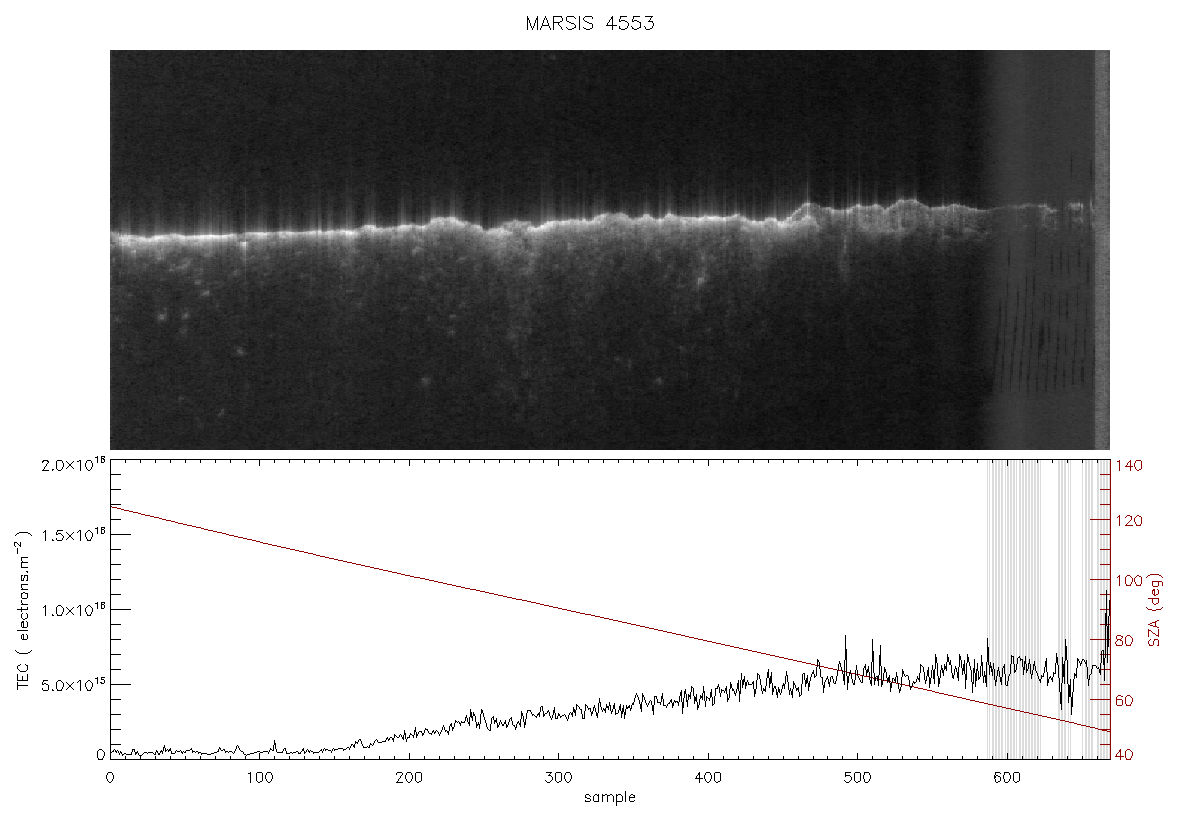Viewport: 1180px width, 830px height.
Task: Click the 100 sample tick label
Action: tap(259, 777)
